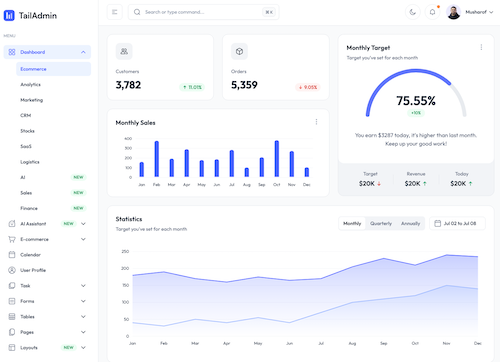Viewport: 500px width, 362px height.
Task: Click the Tables sidebar icon
Action: coord(12,317)
